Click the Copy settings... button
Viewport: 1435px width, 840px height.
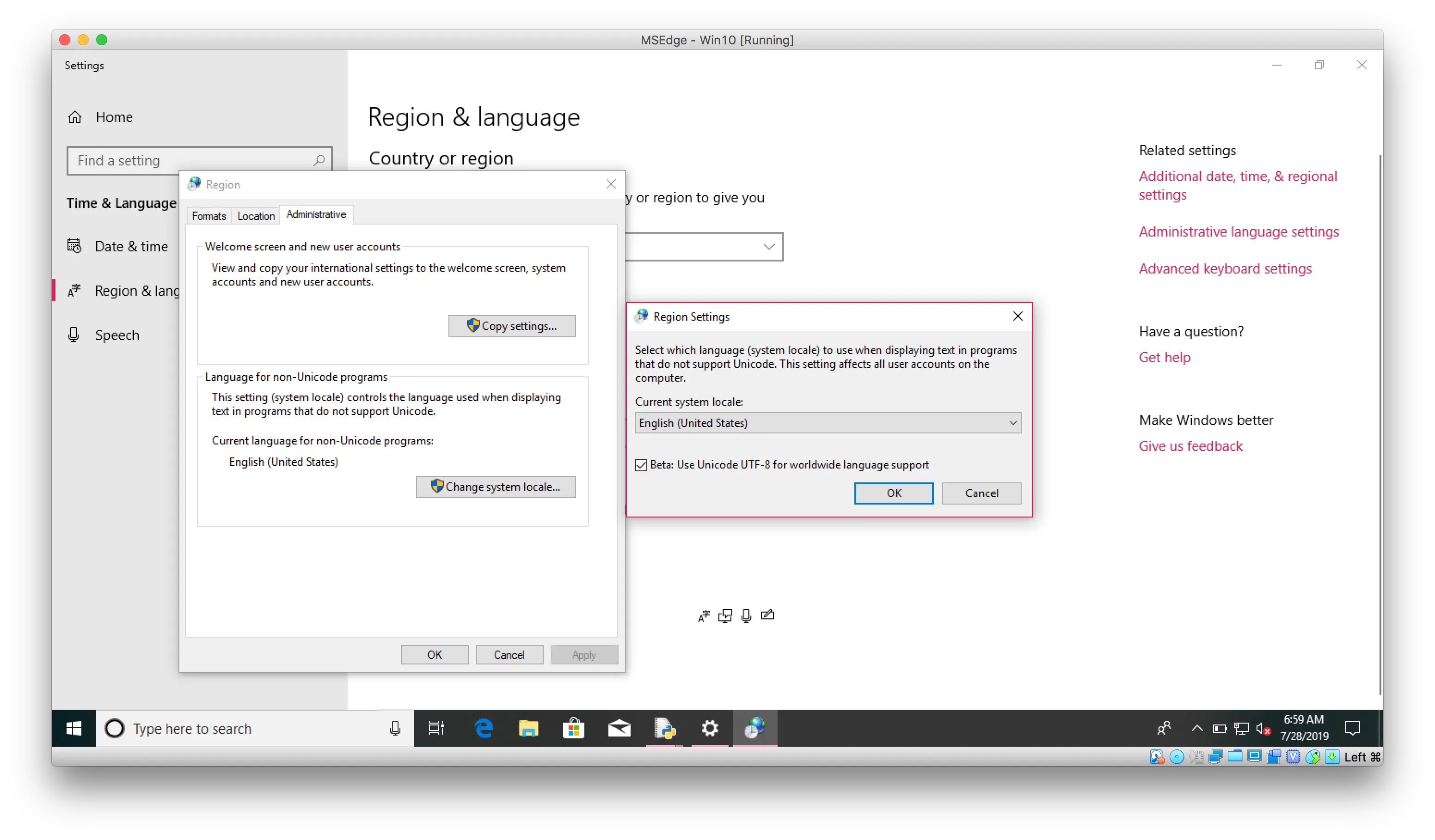pos(511,326)
